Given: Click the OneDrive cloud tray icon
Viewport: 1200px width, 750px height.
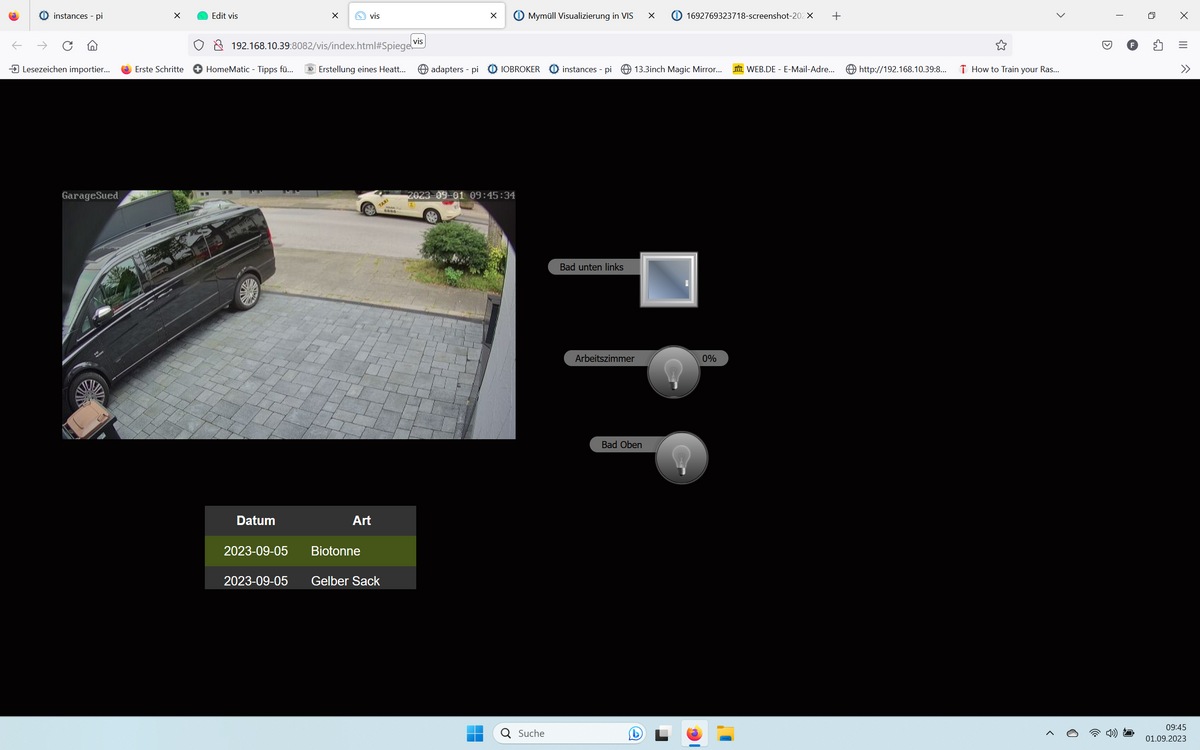Looking at the screenshot, I should click(1072, 733).
